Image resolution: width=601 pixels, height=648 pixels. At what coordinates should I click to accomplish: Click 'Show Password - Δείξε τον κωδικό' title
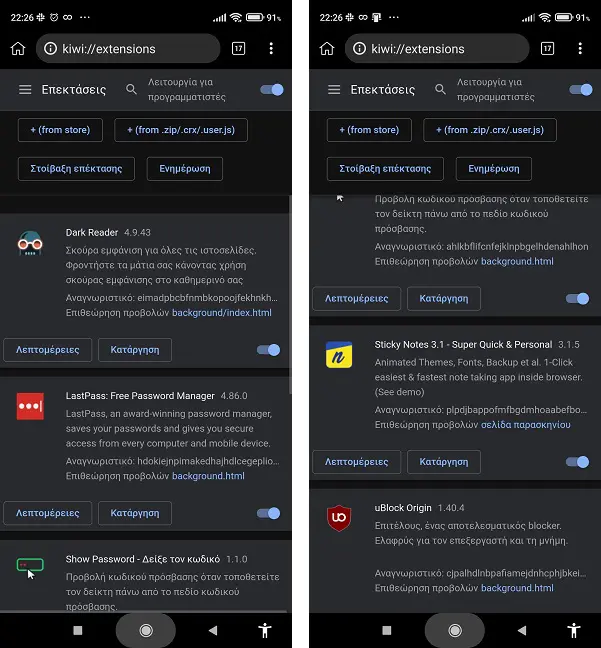pyautogui.click(x=143, y=559)
